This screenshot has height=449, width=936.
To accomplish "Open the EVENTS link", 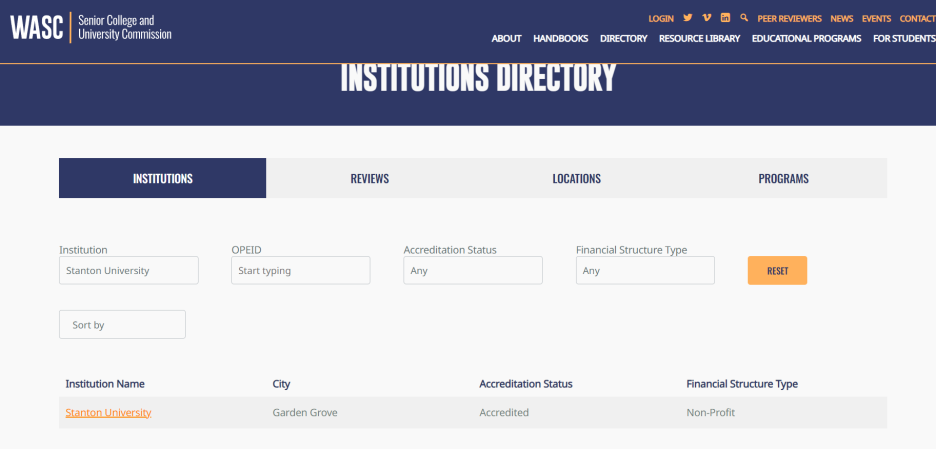I will tap(876, 19).
